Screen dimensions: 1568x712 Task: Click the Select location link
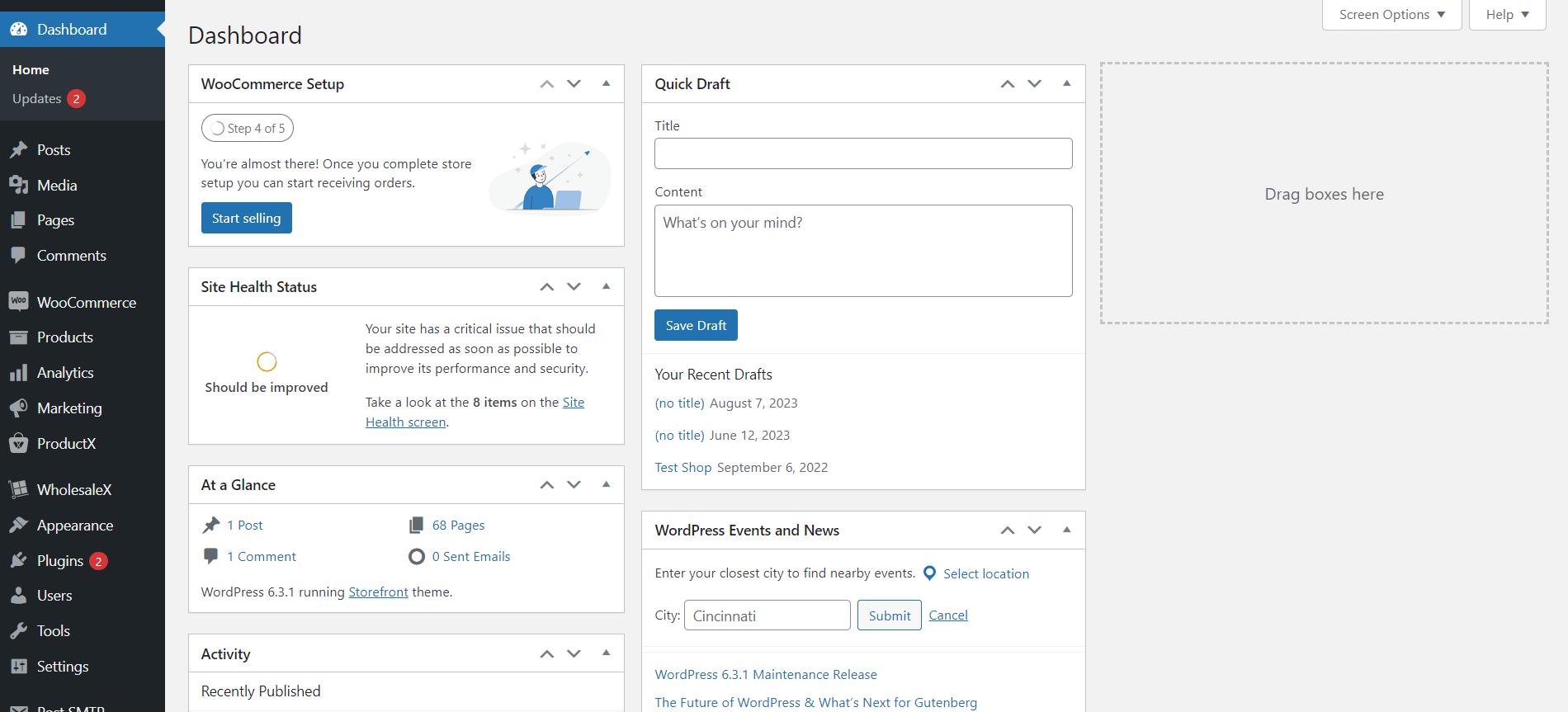click(x=986, y=574)
